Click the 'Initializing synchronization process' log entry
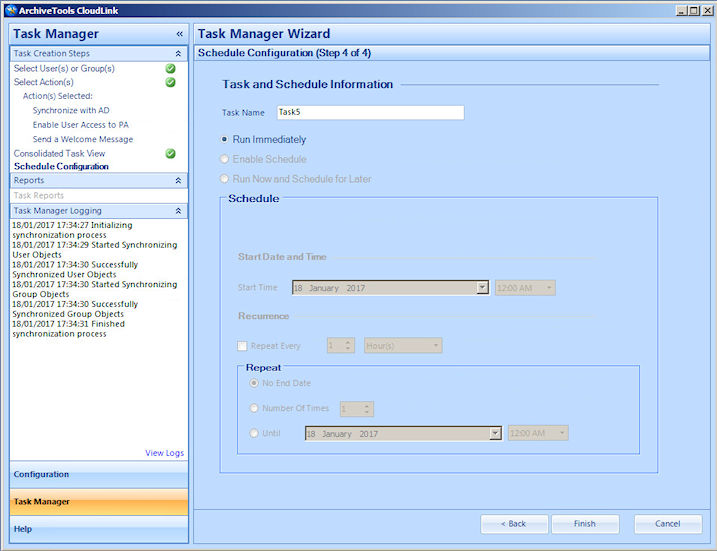717x551 pixels. [x=72, y=230]
